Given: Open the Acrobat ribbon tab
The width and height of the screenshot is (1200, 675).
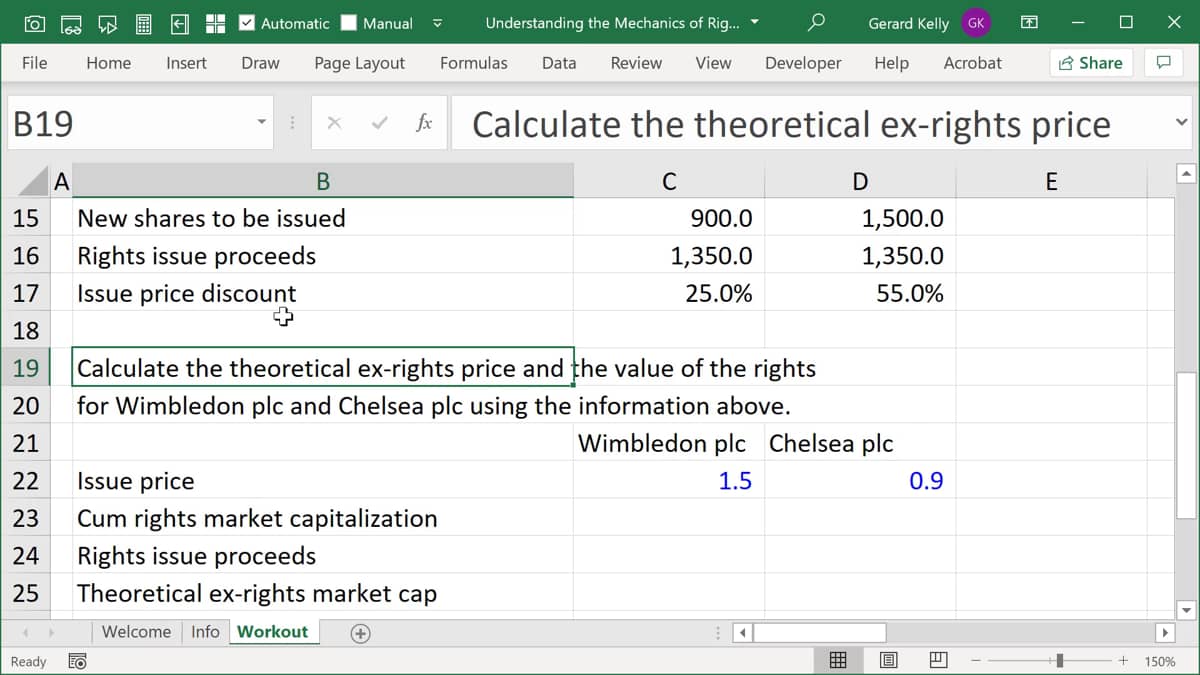Looking at the screenshot, I should (972, 62).
